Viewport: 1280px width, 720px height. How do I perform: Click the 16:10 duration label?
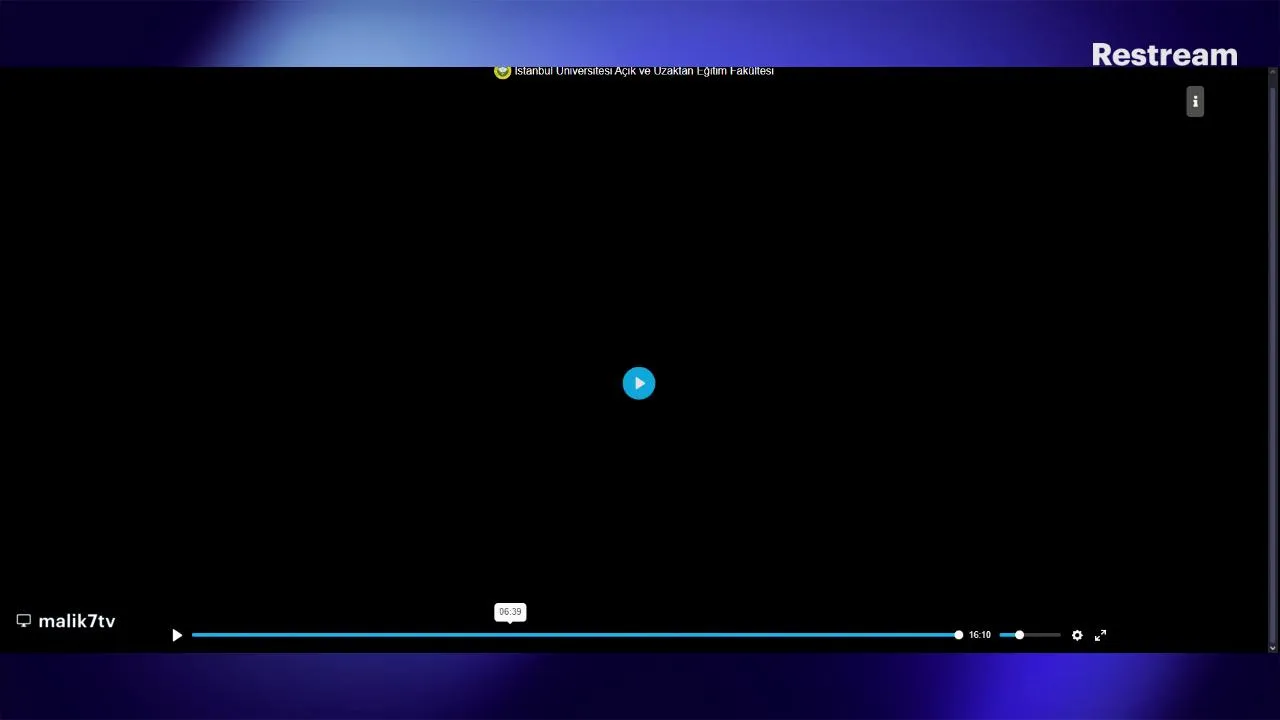point(979,635)
